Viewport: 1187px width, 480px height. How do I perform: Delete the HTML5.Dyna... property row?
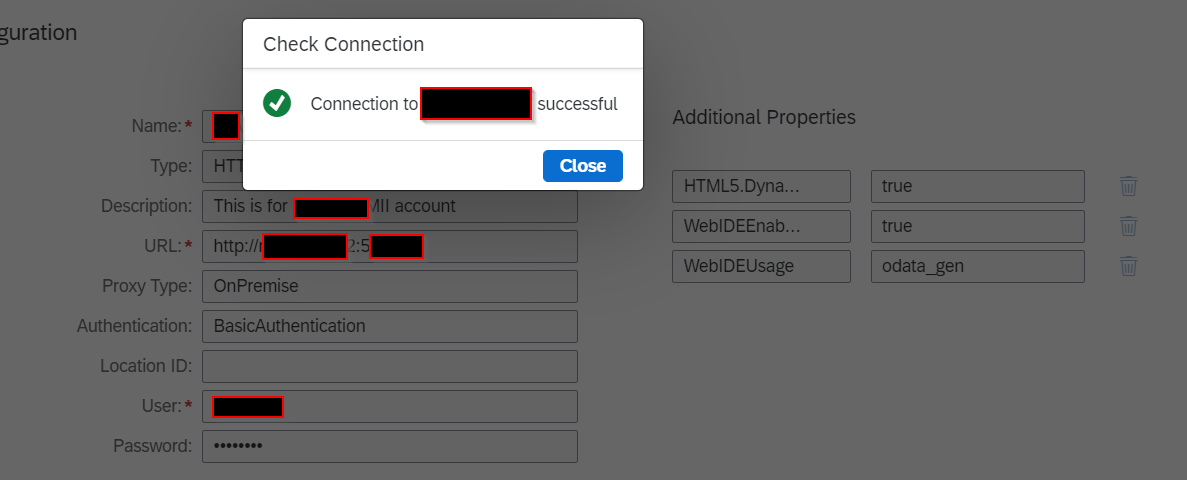pyautogui.click(x=1128, y=186)
